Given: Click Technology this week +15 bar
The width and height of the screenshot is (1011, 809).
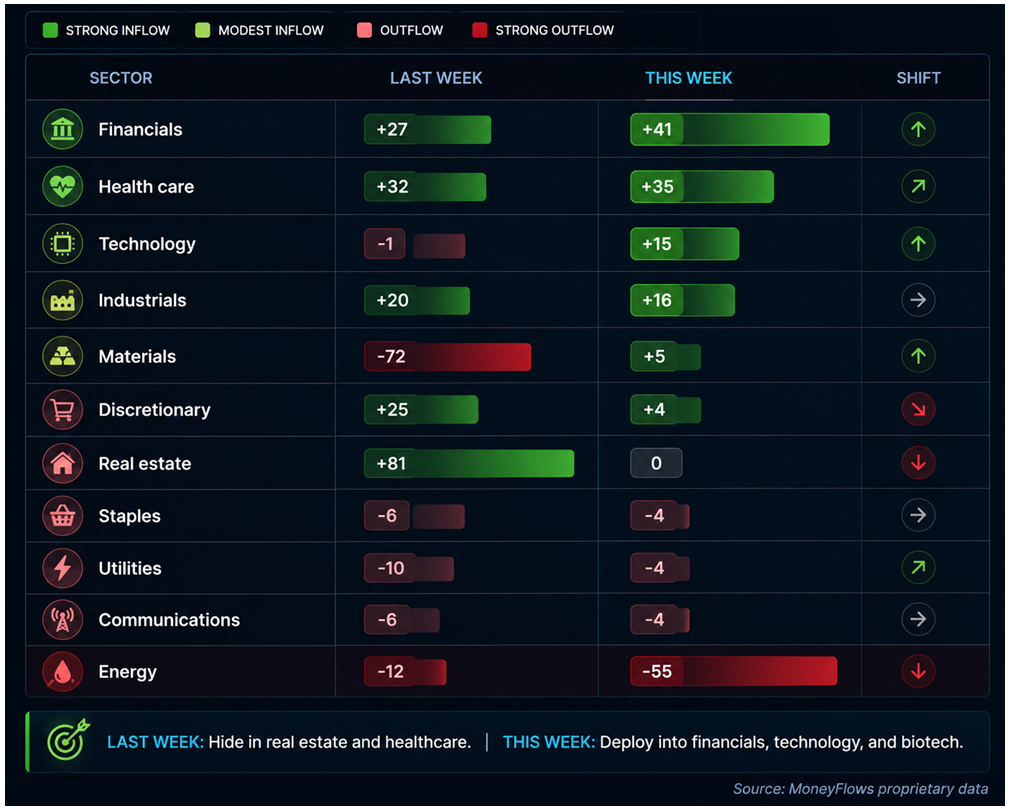Looking at the screenshot, I should click(684, 244).
